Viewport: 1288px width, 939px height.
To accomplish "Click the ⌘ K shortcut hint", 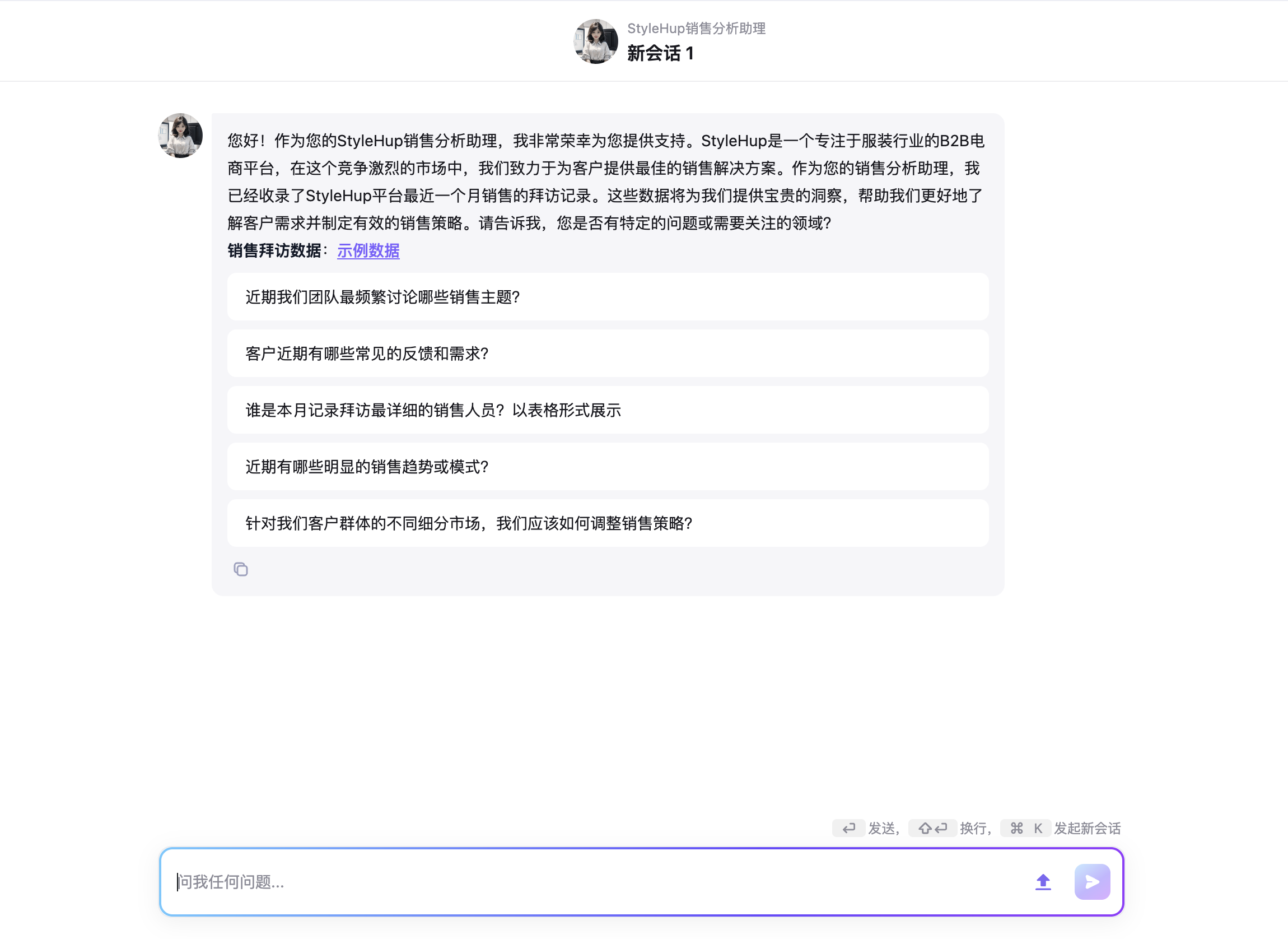I will (x=1026, y=828).
